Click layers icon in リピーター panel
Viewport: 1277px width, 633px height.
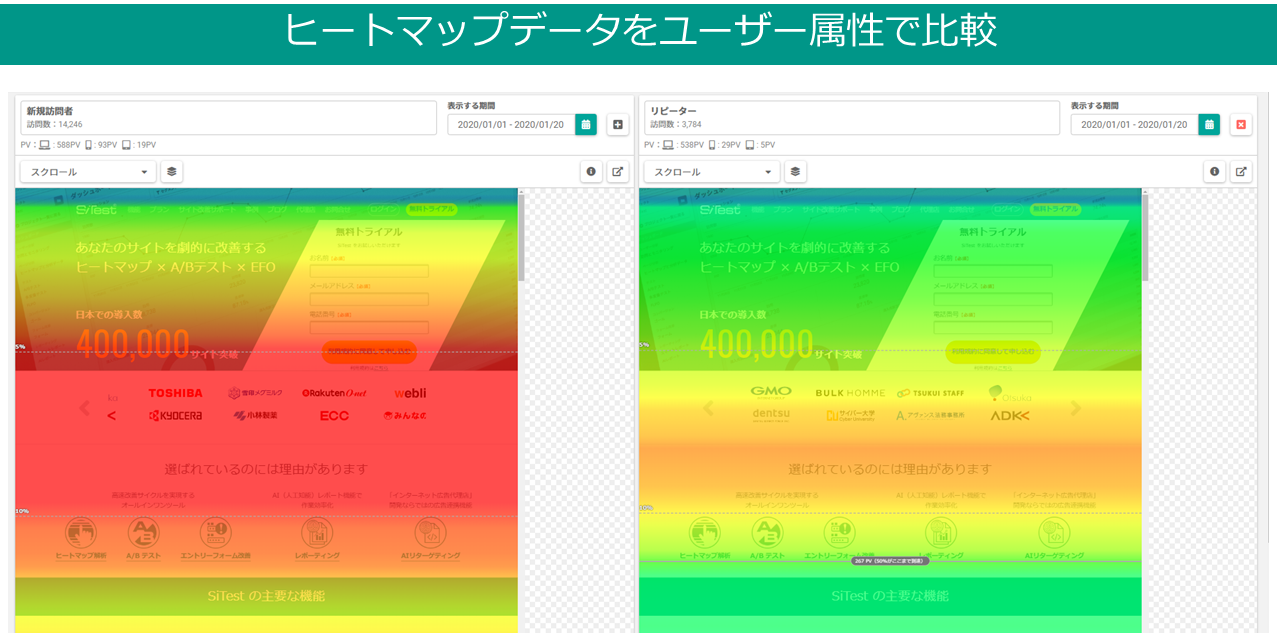point(795,172)
